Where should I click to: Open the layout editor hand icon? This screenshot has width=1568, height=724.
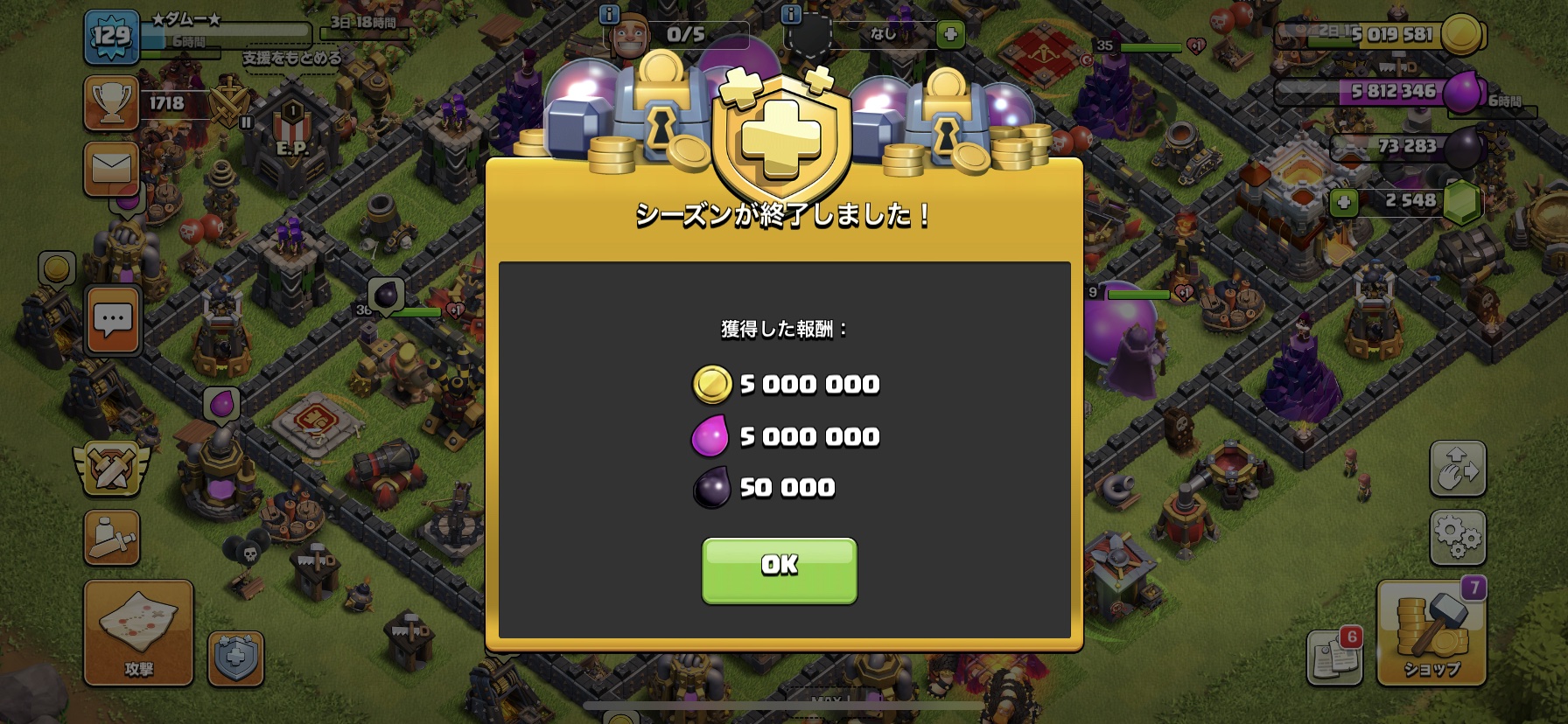[1458, 468]
